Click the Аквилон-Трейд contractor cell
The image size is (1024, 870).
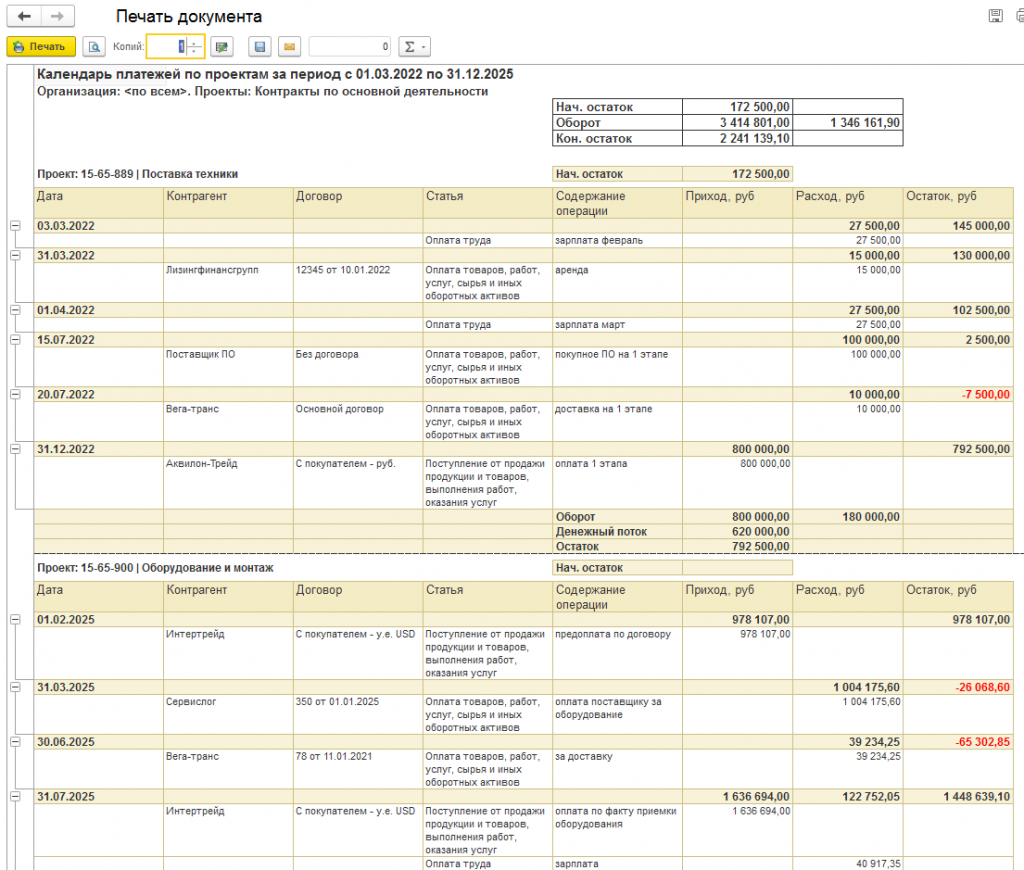point(228,483)
